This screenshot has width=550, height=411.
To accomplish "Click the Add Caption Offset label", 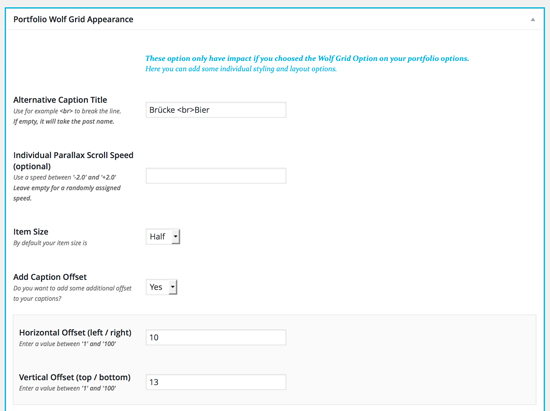I will (50, 277).
